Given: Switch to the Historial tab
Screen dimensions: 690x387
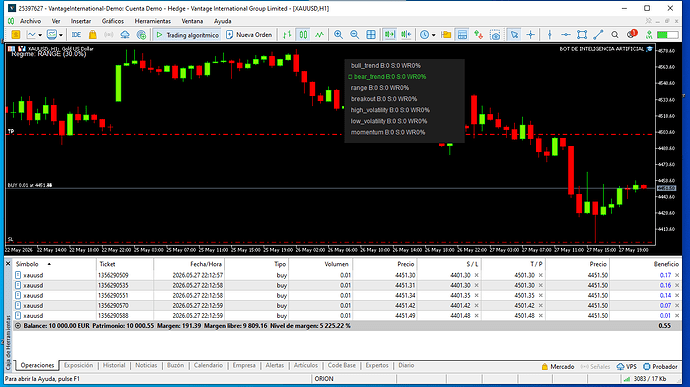Looking at the screenshot, I should (x=114, y=365).
